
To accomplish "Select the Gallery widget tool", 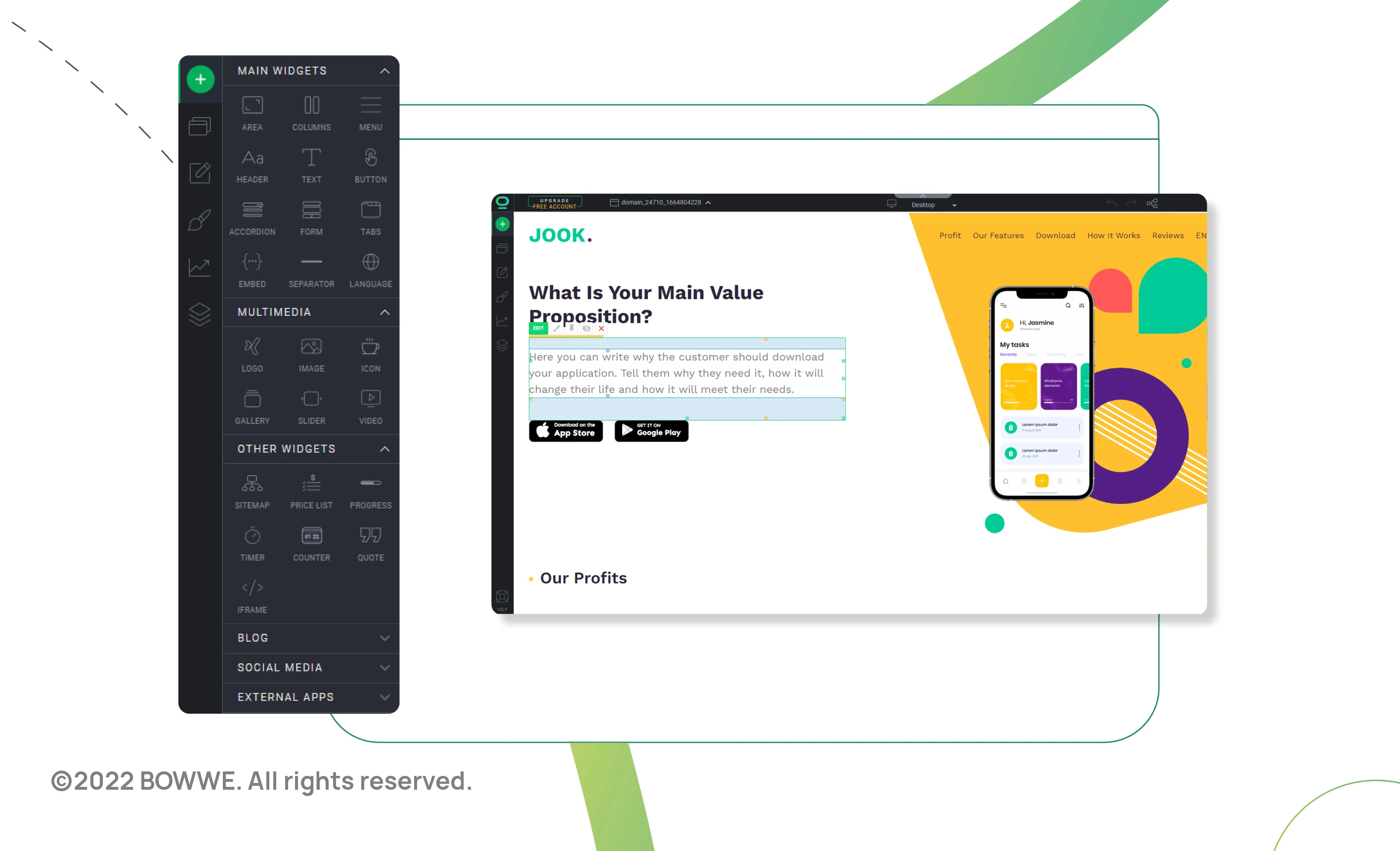I will tap(252, 405).
